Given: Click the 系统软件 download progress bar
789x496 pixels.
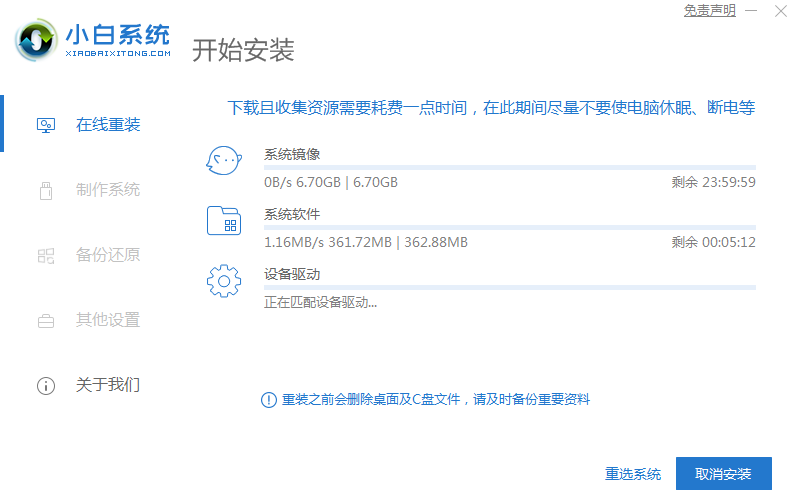Looking at the screenshot, I should (510, 227).
